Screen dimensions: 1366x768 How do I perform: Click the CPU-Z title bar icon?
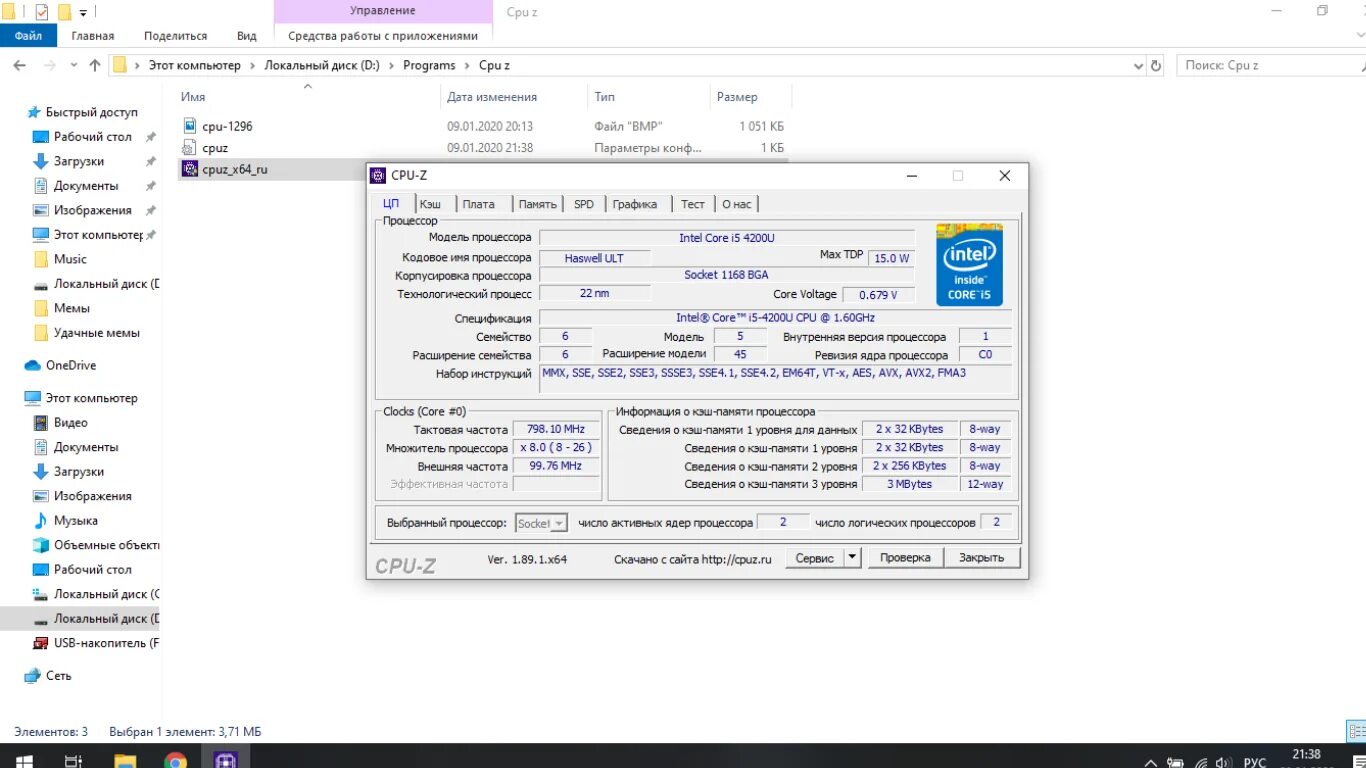pos(378,176)
